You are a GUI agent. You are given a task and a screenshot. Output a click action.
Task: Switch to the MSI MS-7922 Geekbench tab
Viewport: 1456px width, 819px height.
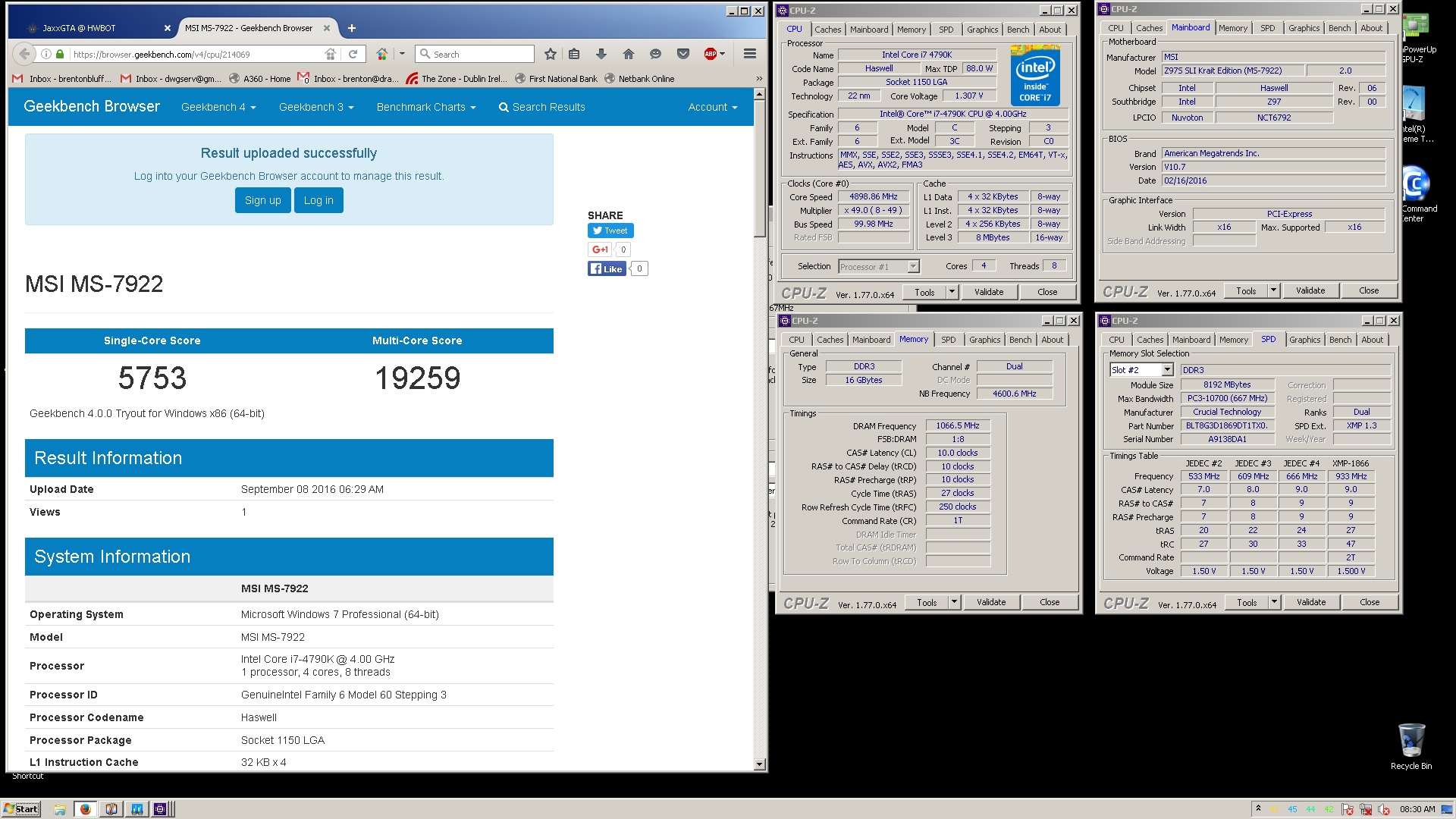[x=248, y=28]
